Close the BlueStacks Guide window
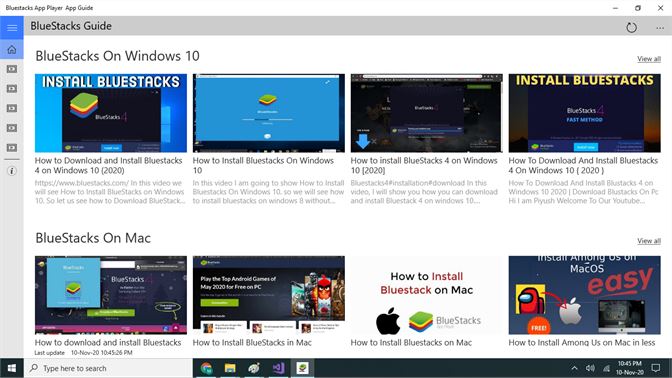This screenshot has height=378, width=672. [x=660, y=8]
